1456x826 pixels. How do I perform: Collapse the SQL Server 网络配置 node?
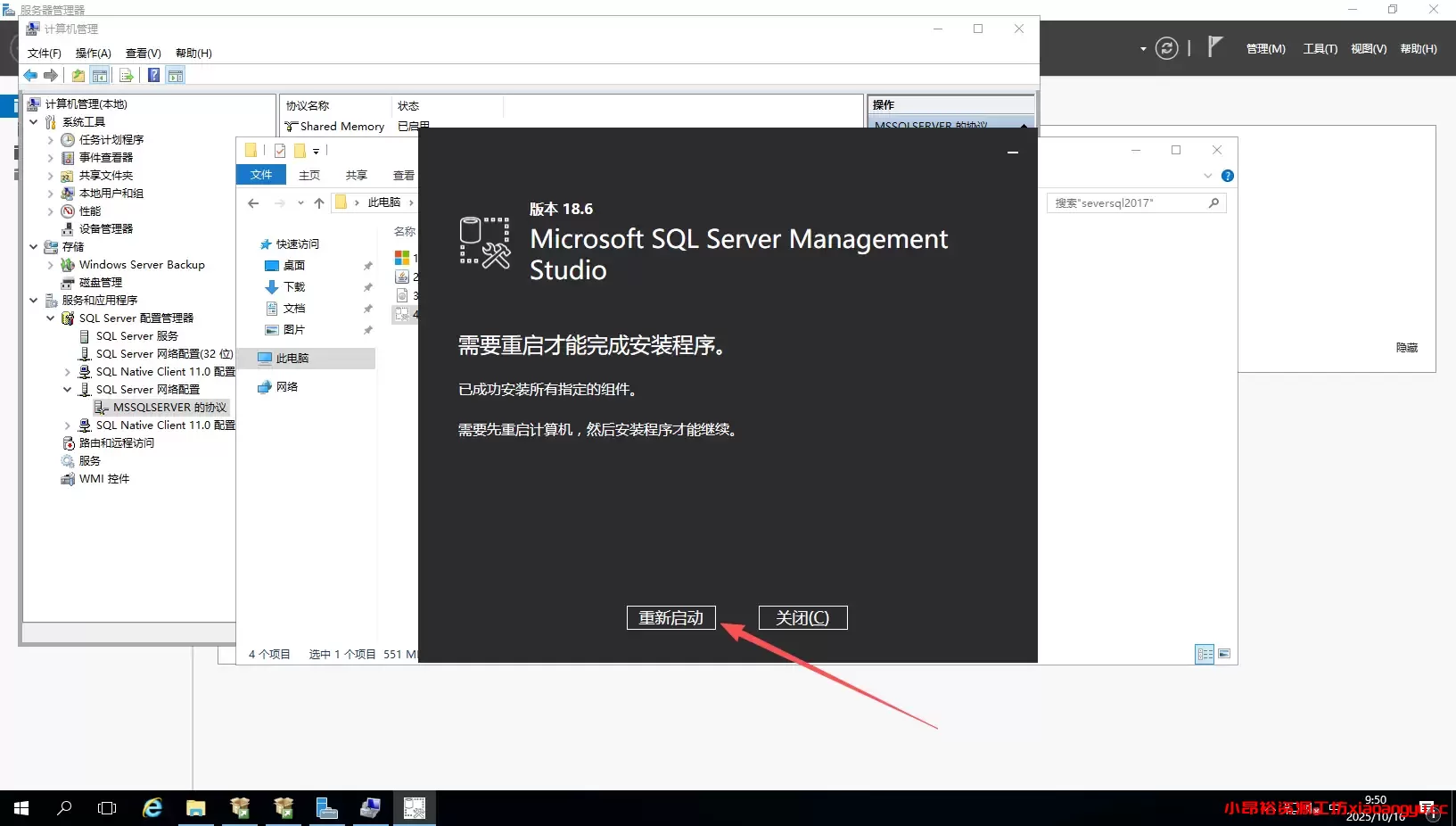pos(67,389)
